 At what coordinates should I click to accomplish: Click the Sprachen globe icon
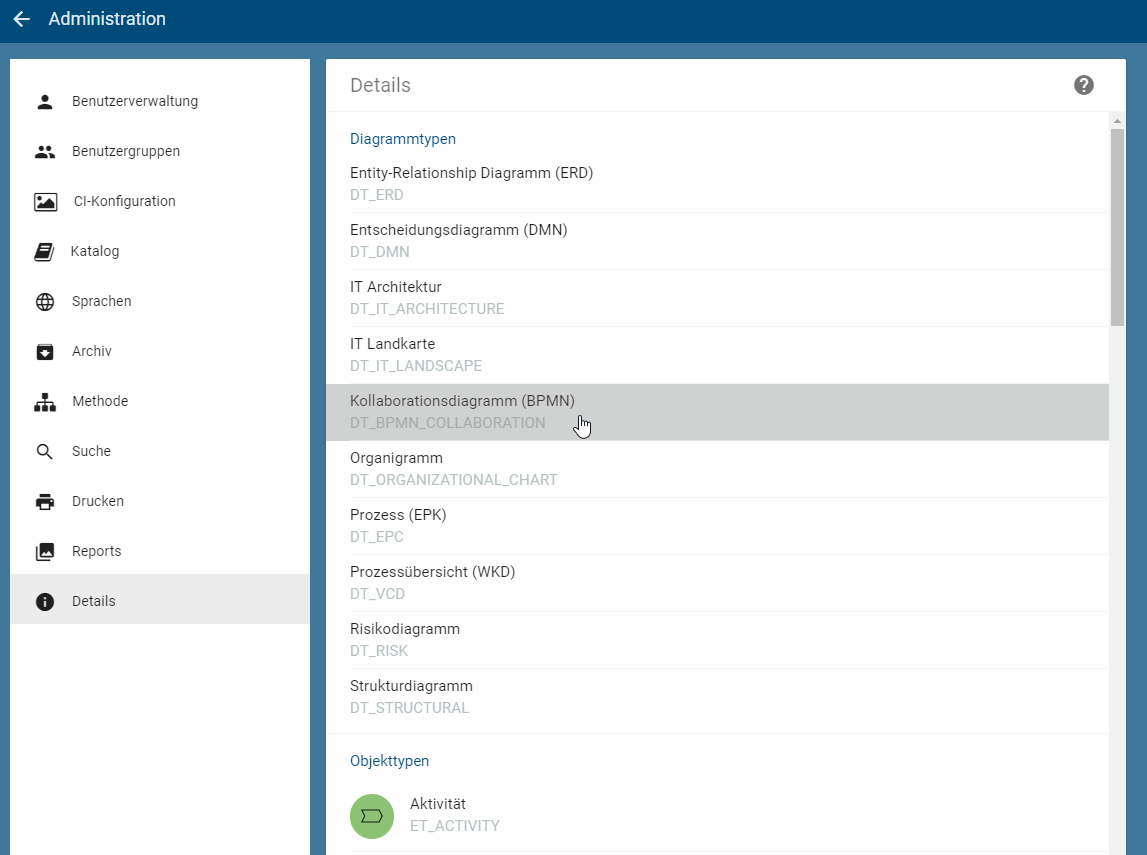pyautogui.click(x=45, y=300)
